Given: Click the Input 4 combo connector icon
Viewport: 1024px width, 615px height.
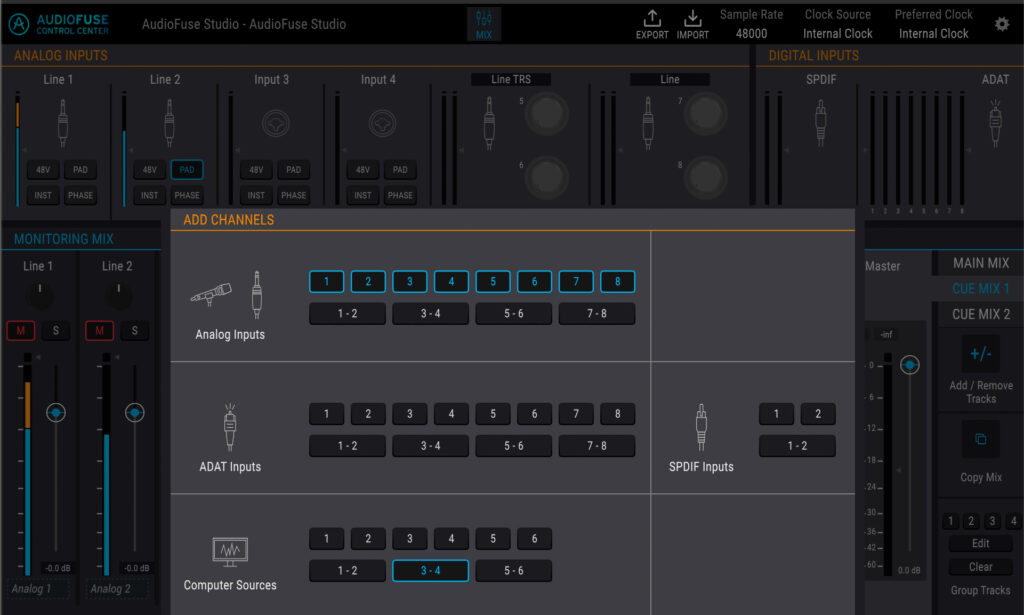Looking at the screenshot, I should click(382, 123).
